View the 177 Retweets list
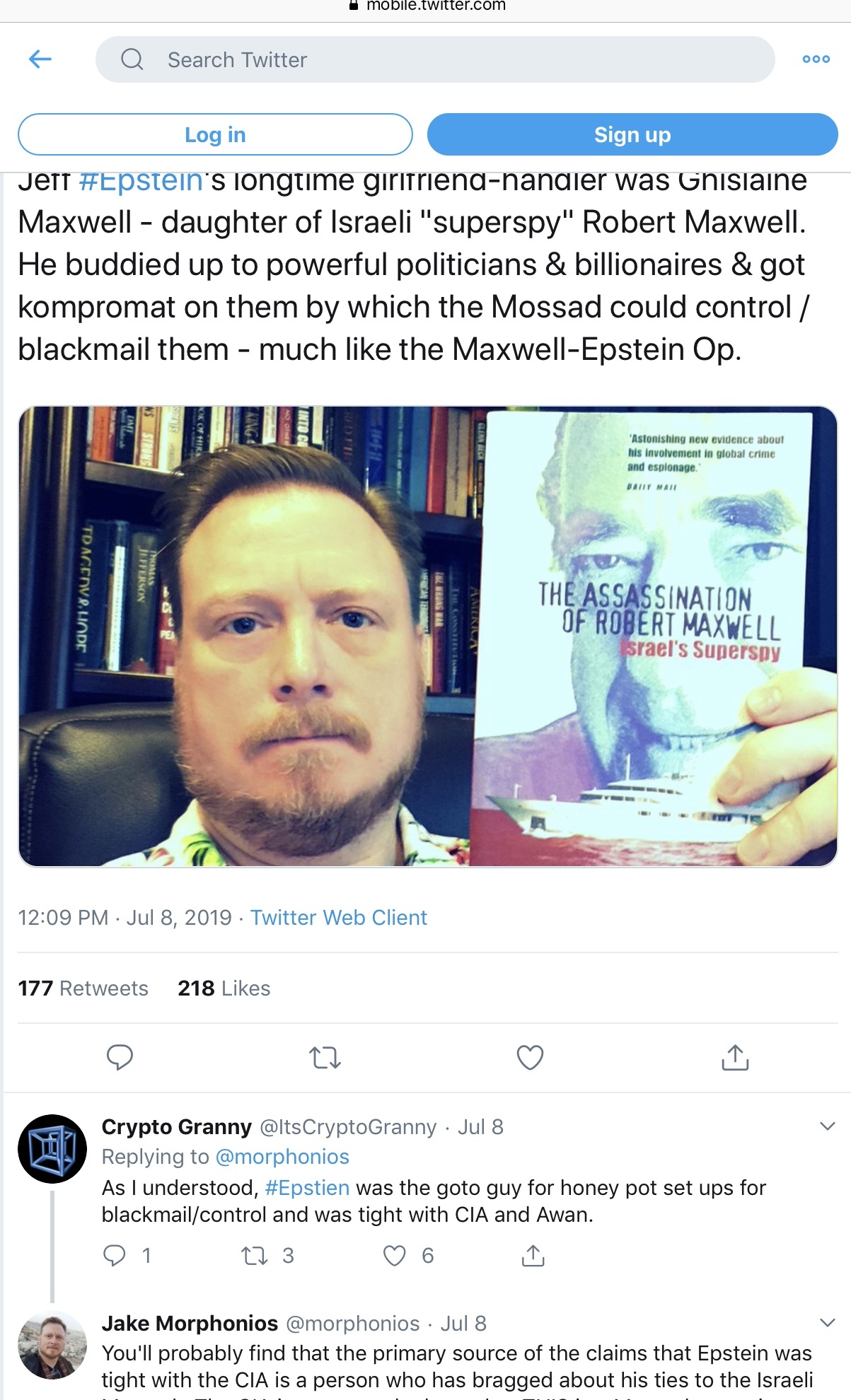The image size is (851, 1400). coord(83,988)
